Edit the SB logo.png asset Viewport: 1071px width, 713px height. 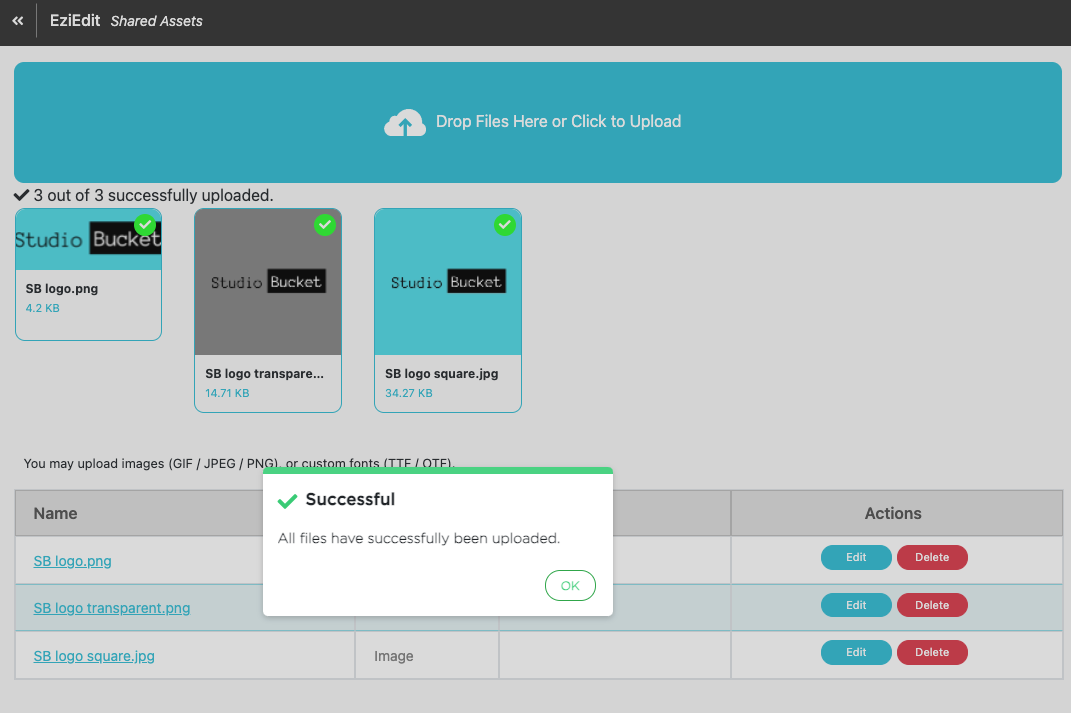(856, 557)
